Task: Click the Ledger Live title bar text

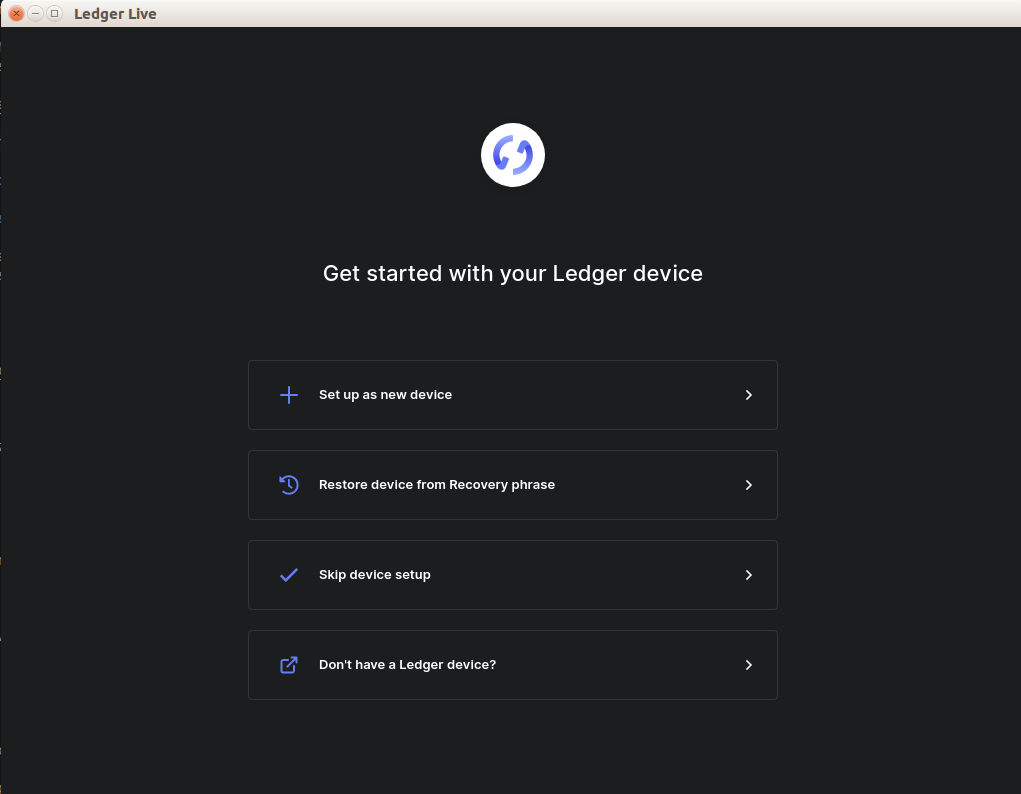Action: pyautogui.click(x=115, y=14)
